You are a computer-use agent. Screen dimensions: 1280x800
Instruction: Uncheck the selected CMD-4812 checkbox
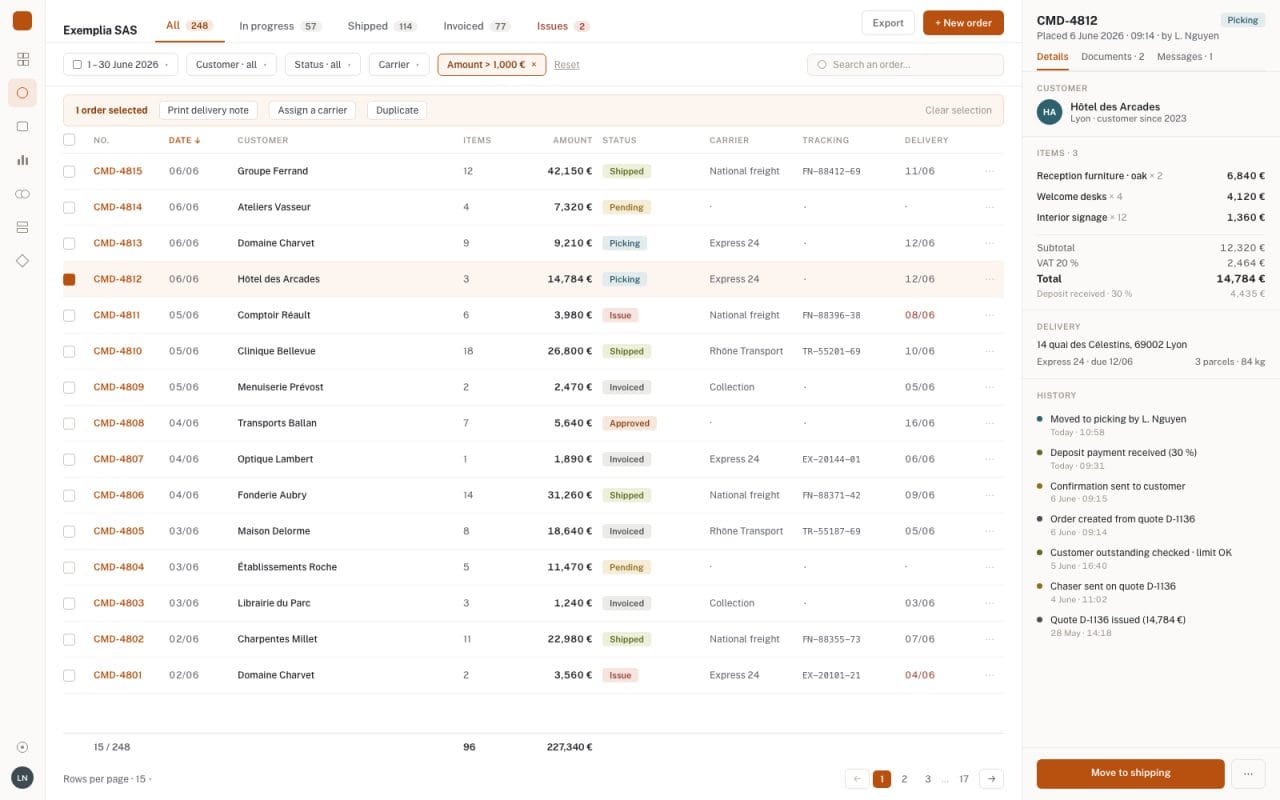69,279
